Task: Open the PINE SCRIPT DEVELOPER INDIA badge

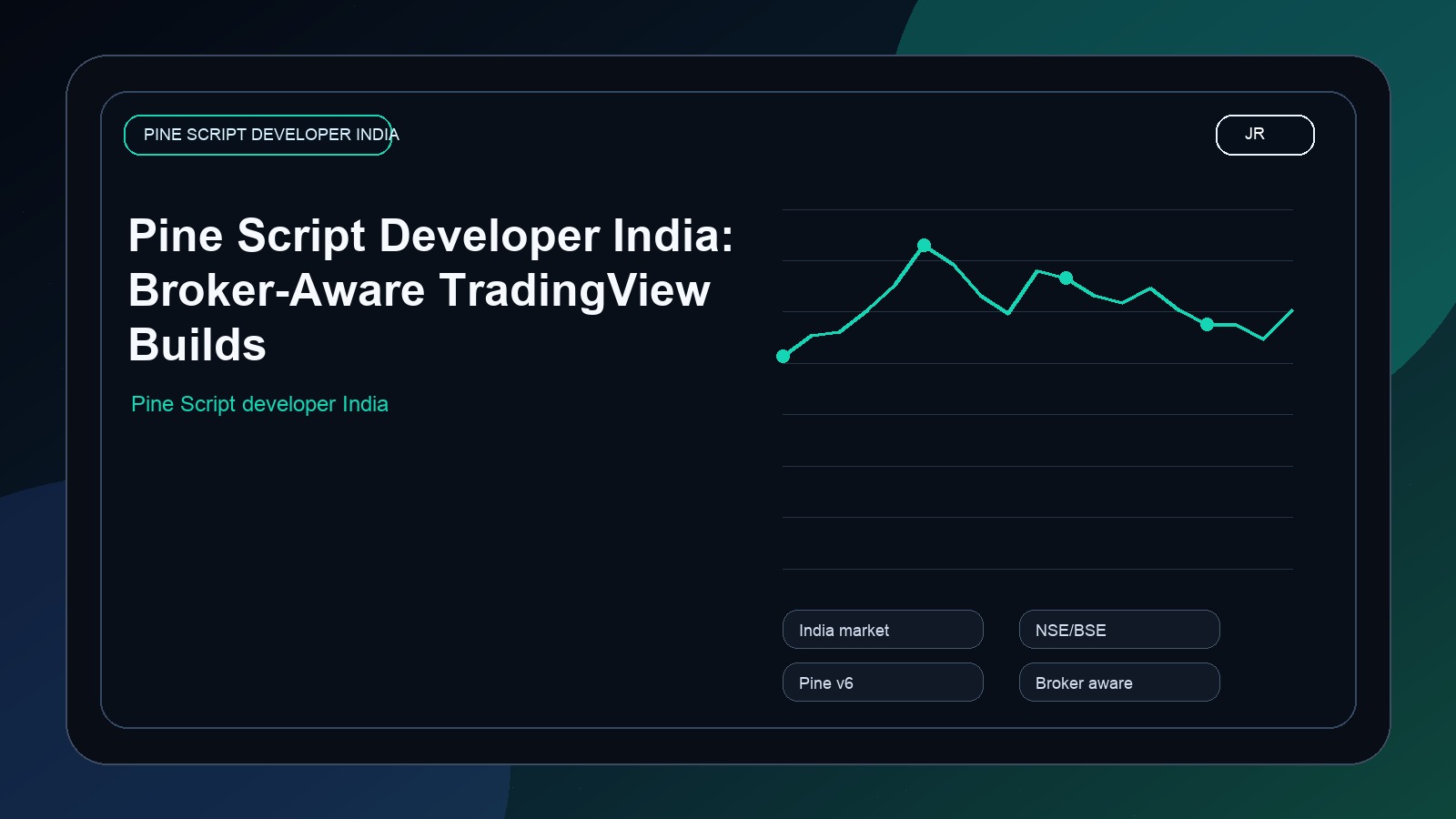Action: [258, 134]
